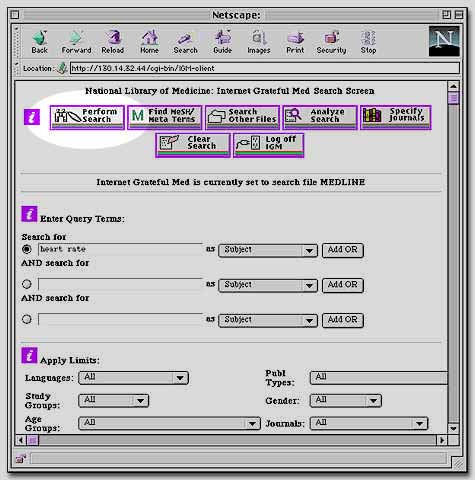The image size is (475, 480).
Task: Open the Analyze Search tool
Action: point(320,117)
